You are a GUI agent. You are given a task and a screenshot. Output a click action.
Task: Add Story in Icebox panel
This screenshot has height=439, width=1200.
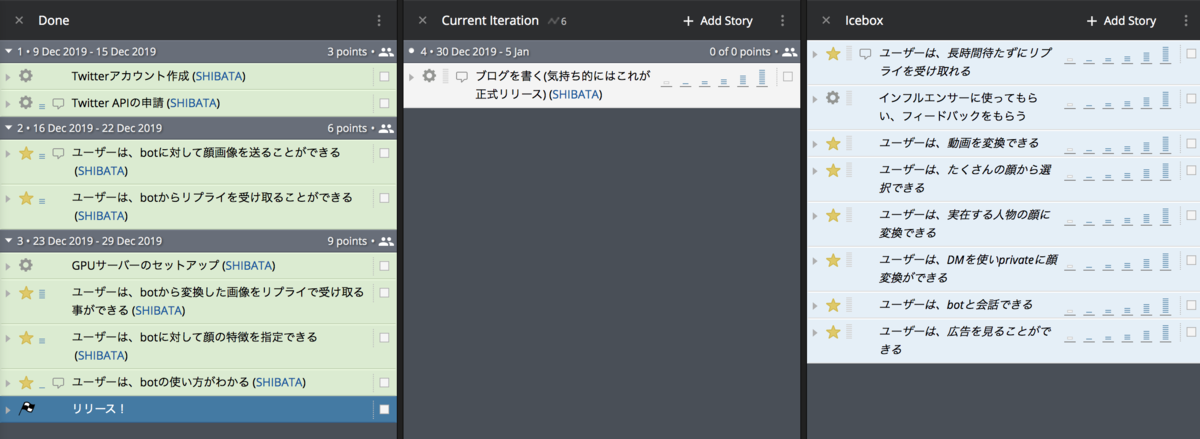(1120, 20)
